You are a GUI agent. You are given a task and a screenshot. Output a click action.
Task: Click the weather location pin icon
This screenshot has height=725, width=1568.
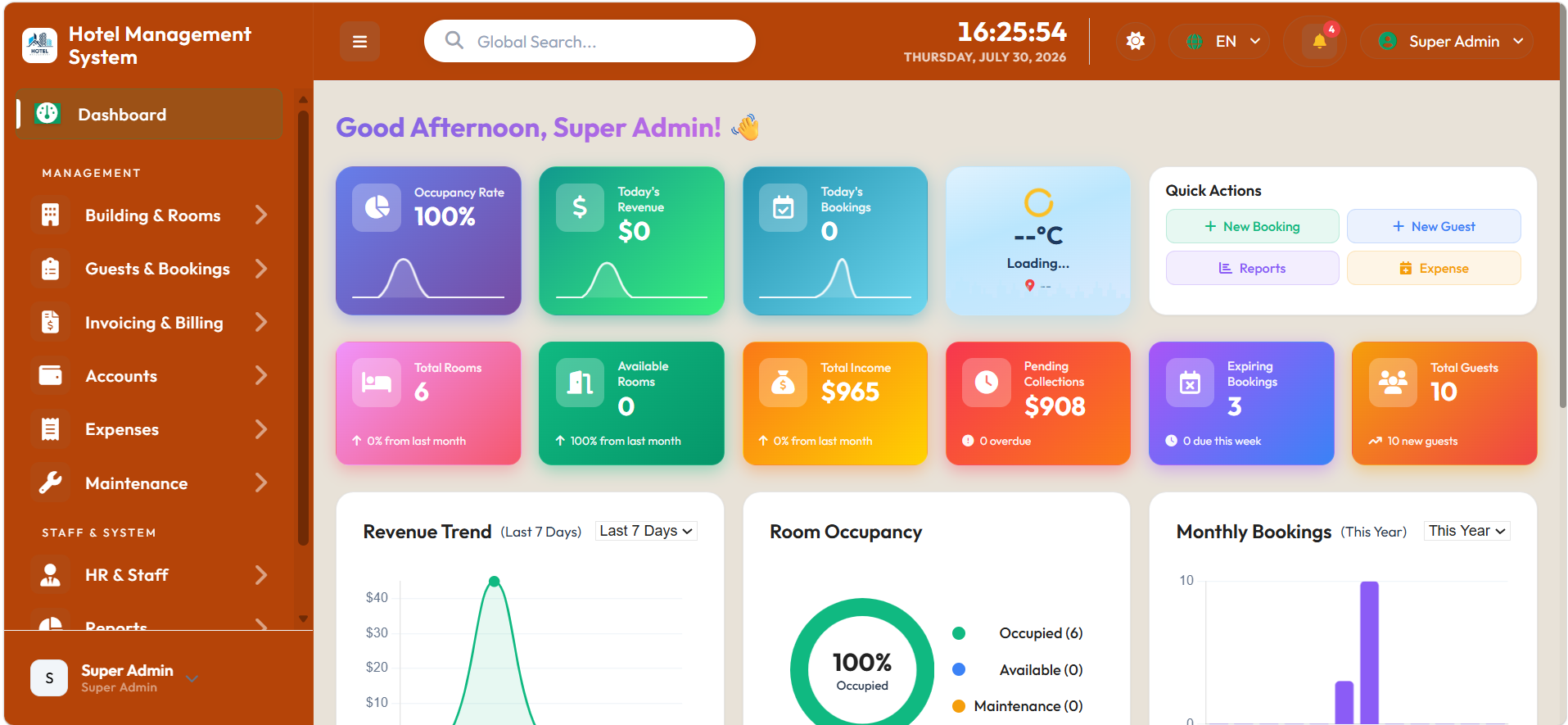[1029, 285]
